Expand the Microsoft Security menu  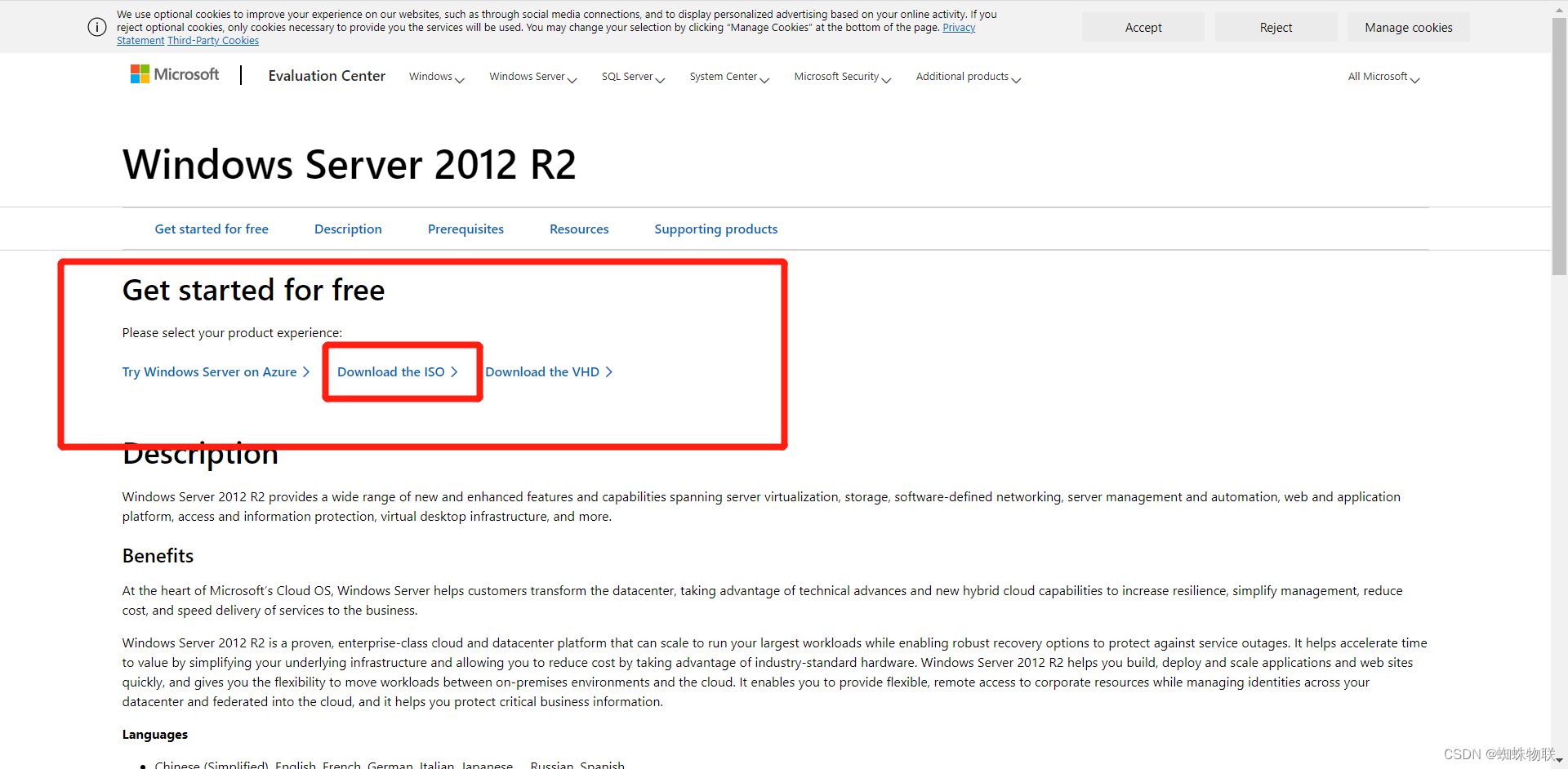click(x=843, y=77)
